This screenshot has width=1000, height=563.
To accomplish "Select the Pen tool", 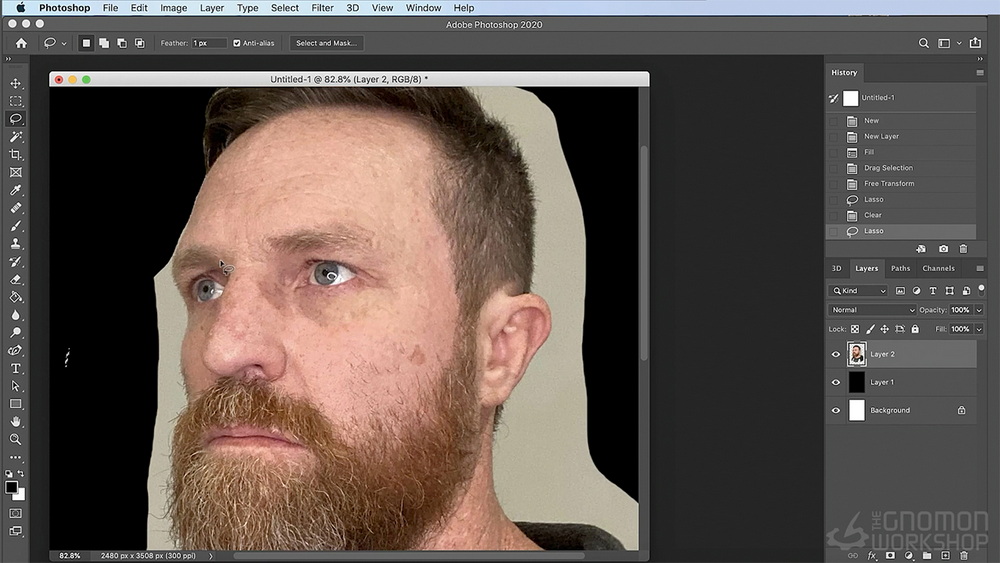I will tap(15, 351).
